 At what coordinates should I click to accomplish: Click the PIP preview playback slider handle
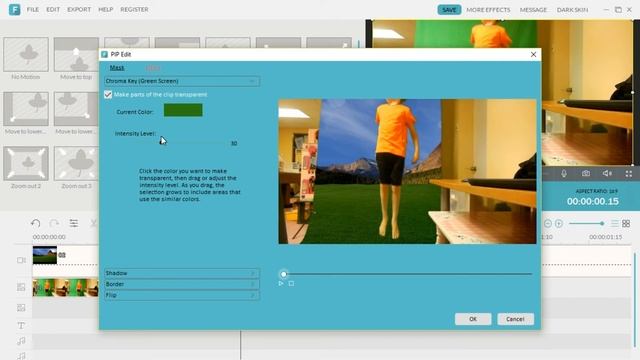pyautogui.click(x=284, y=274)
